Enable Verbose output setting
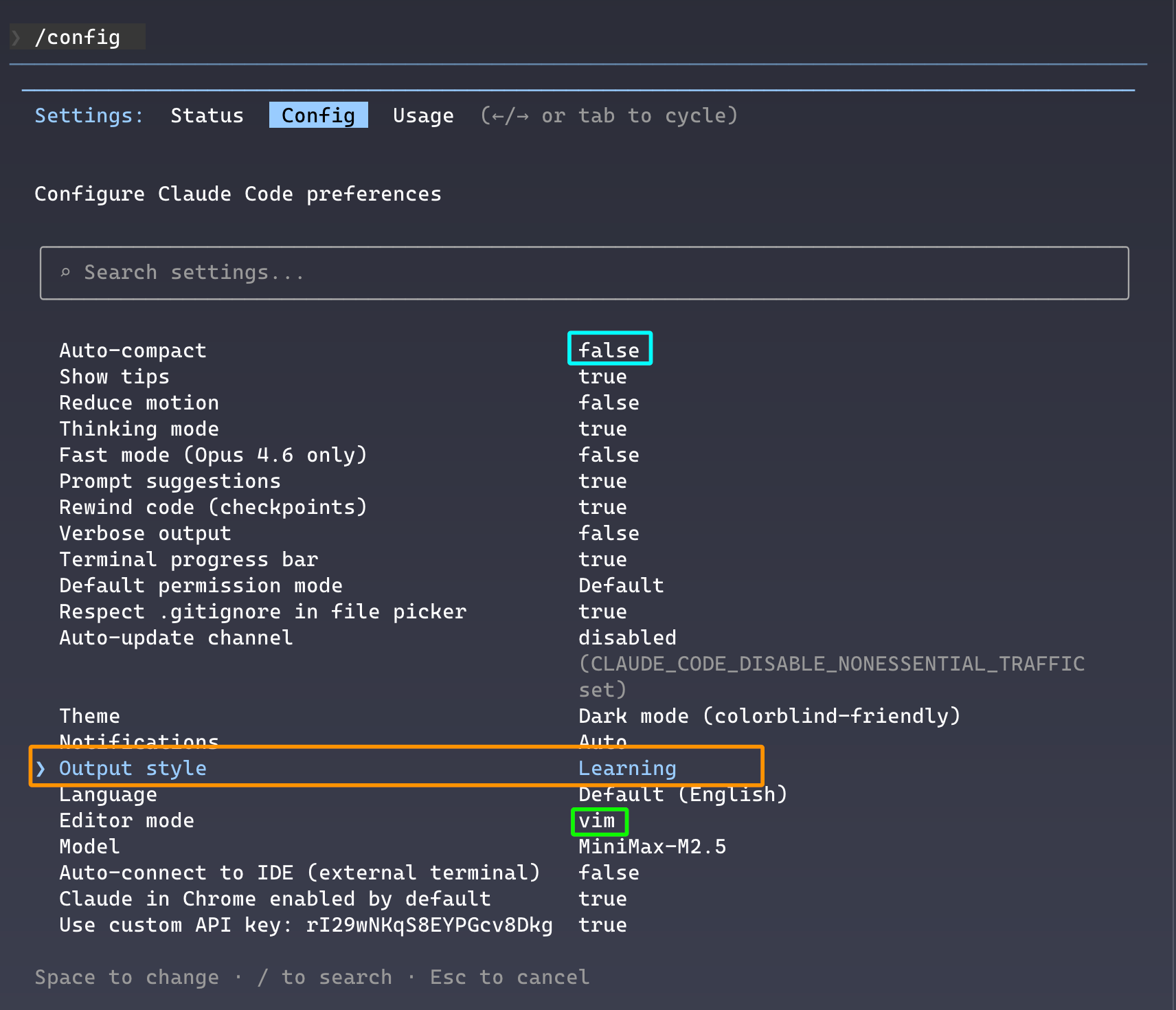 (x=609, y=533)
